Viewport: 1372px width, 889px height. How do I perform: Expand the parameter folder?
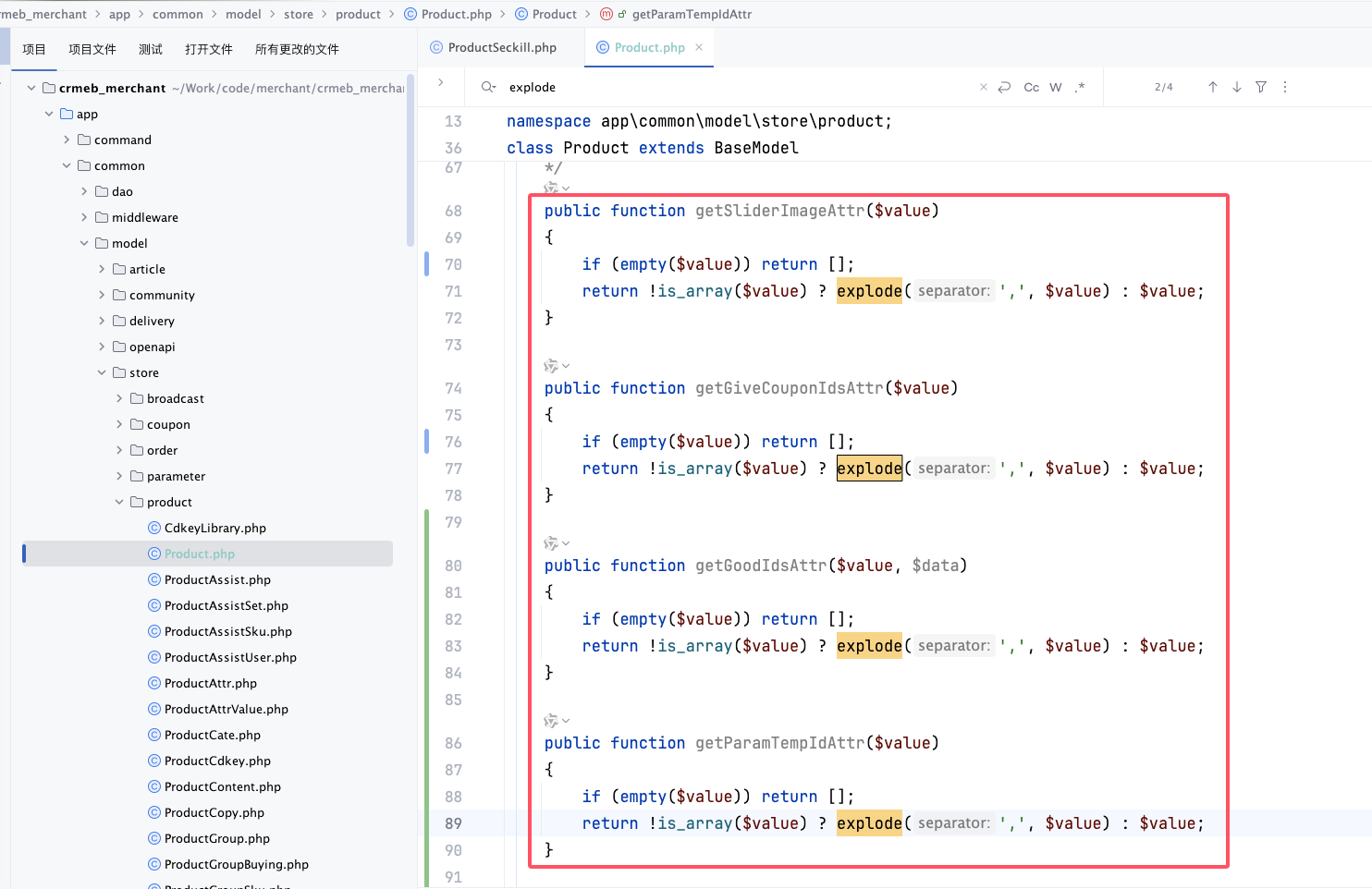(x=119, y=476)
